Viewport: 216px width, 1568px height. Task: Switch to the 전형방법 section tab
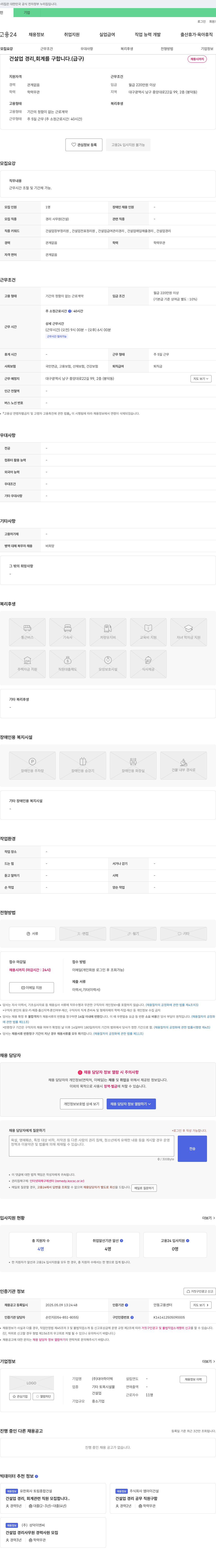(166, 49)
